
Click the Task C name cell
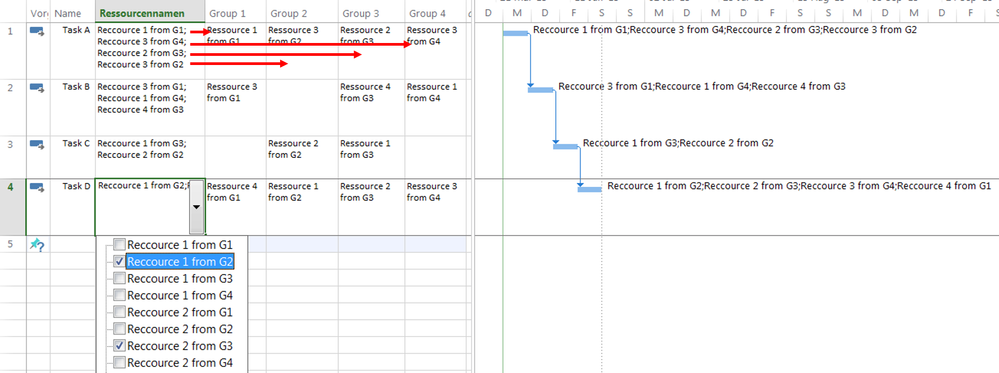[72, 157]
